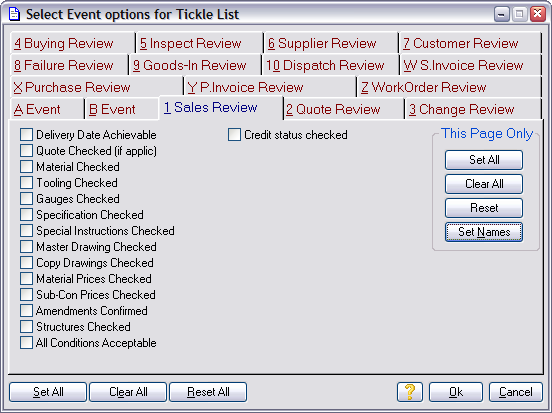Click the document icon in title bar
Image resolution: width=552 pixels, height=413 pixels.
click(14, 14)
